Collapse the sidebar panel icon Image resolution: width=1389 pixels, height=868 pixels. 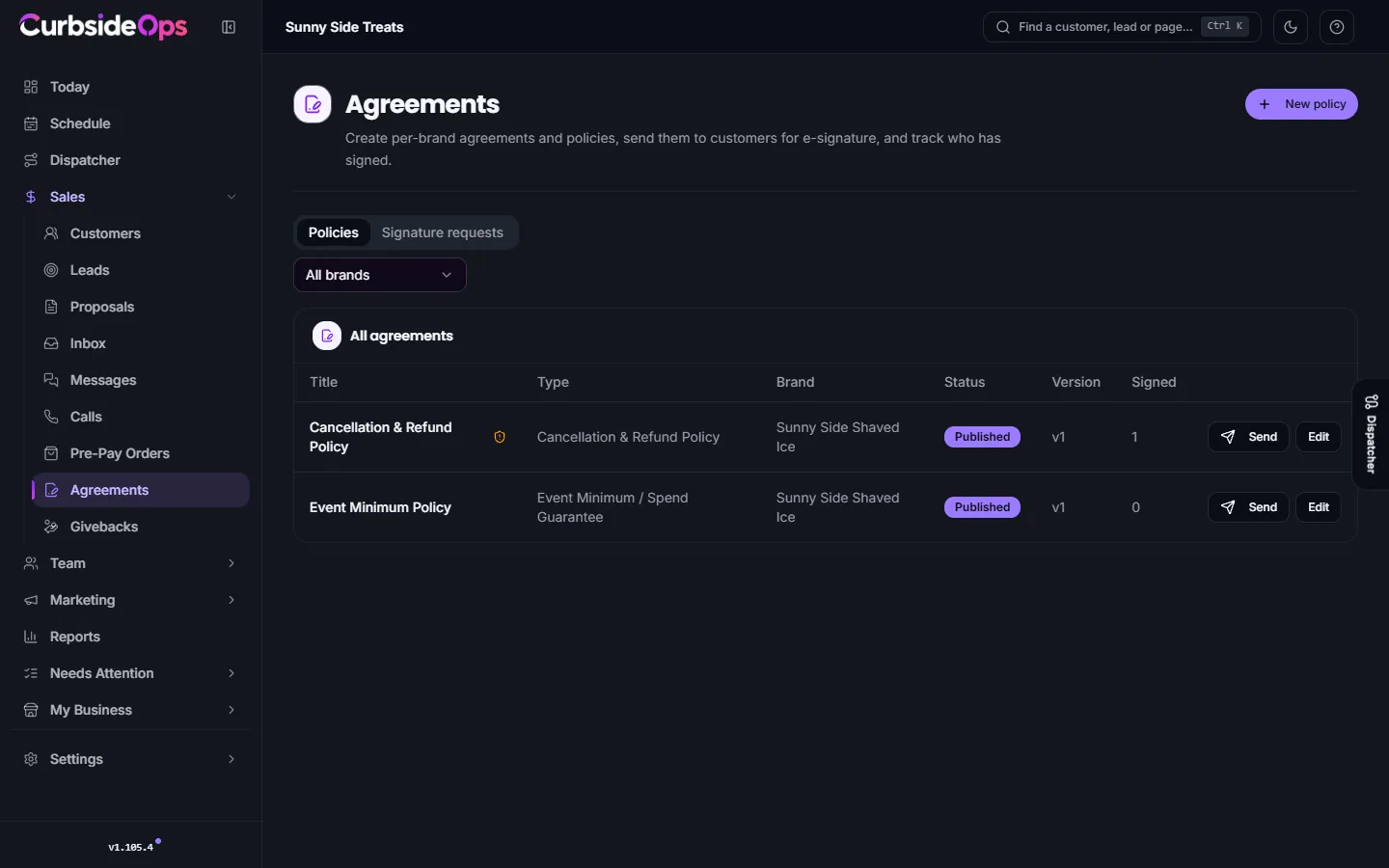(229, 27)
